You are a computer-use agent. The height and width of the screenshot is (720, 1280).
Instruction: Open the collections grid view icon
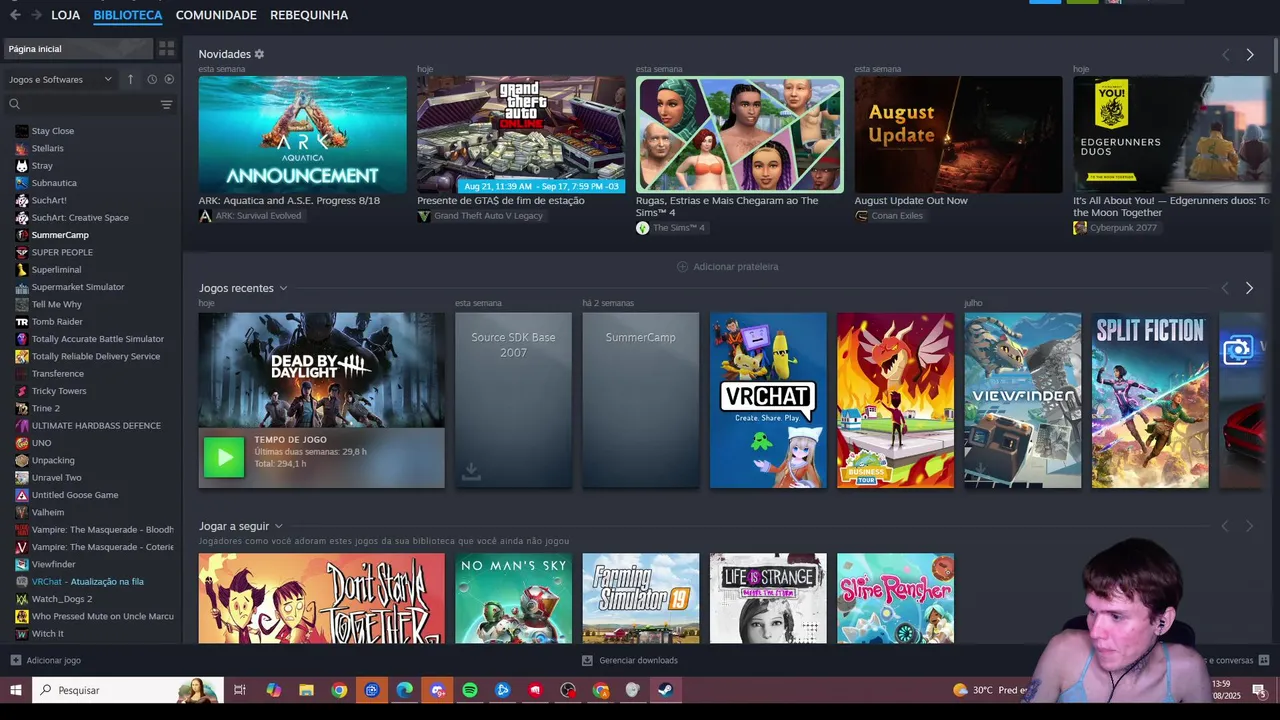(167, 48)
